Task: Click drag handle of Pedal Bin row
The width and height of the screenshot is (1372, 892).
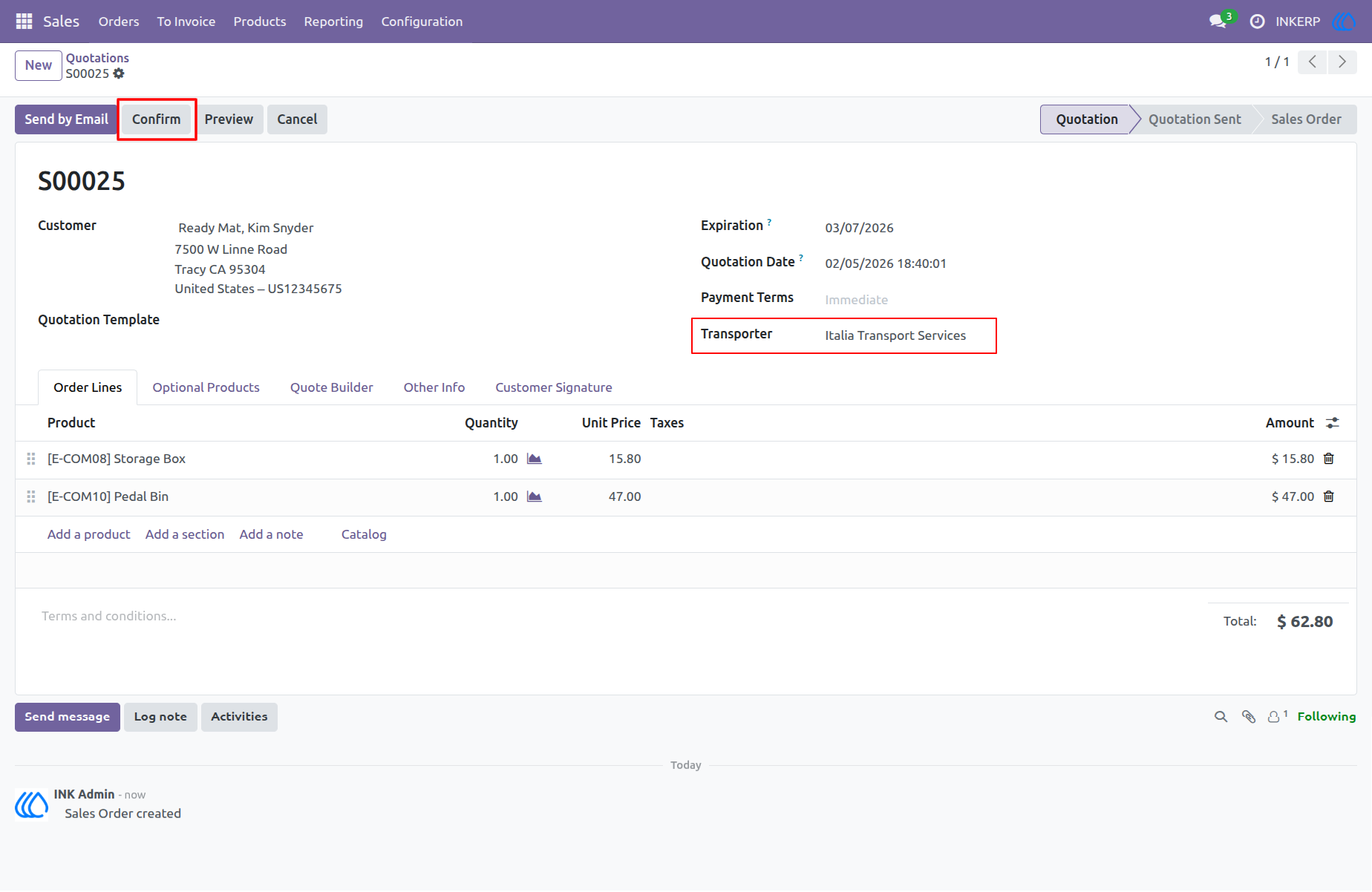Action: coord(31,496)
